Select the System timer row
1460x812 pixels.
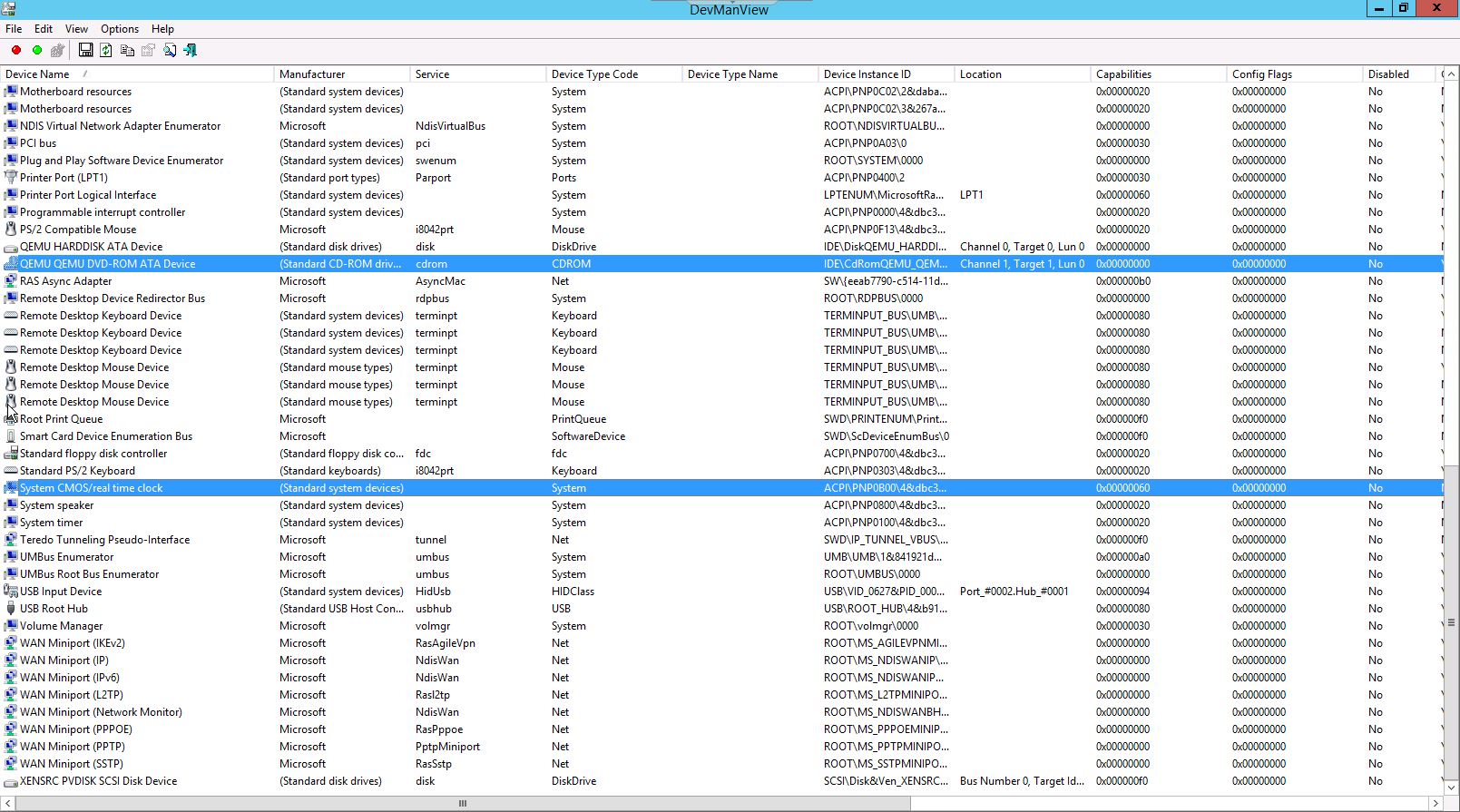(722, 523)
